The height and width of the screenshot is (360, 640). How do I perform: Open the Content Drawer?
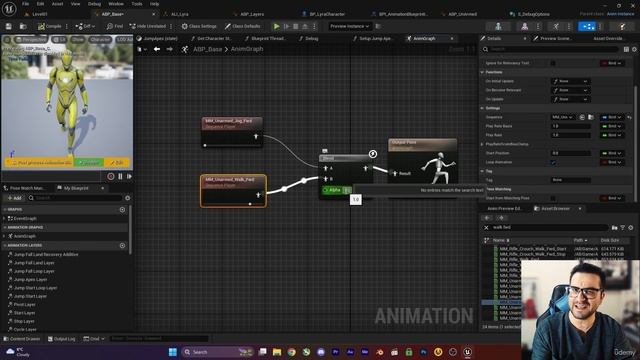click(22, 339)
